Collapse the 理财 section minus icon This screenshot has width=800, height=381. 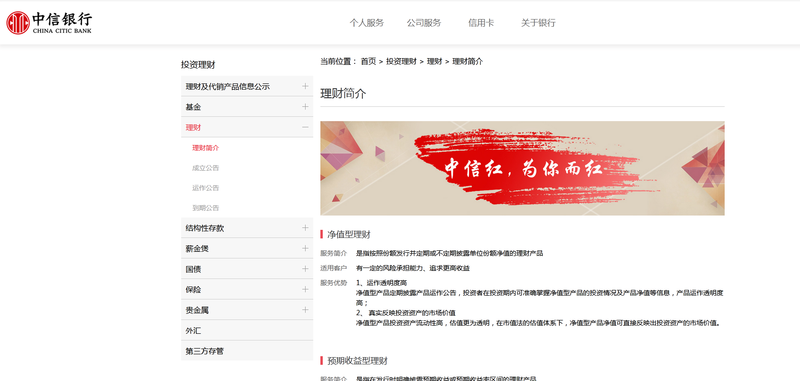(305, 127)
